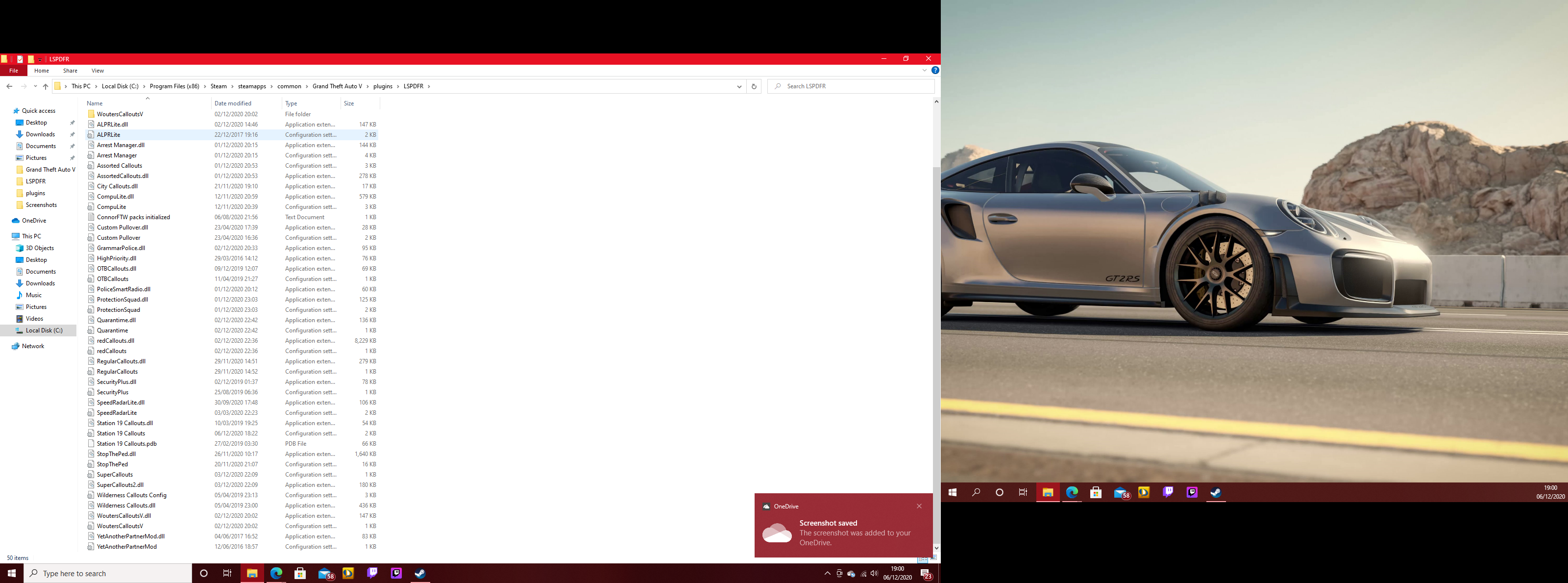This screenshot has width=1568, height=583.
Task: Open the Network sidebar item
Action: point(33,347)
